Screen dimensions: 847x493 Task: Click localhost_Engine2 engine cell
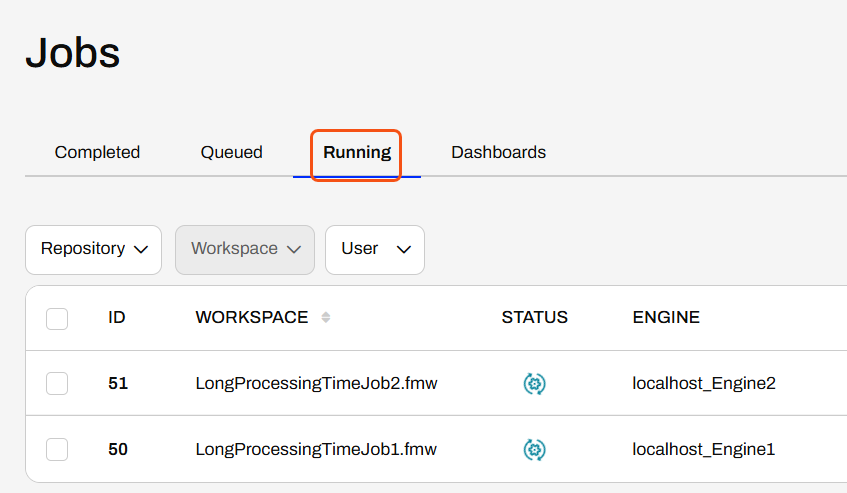pyautogui.click(x=704, y=383)
